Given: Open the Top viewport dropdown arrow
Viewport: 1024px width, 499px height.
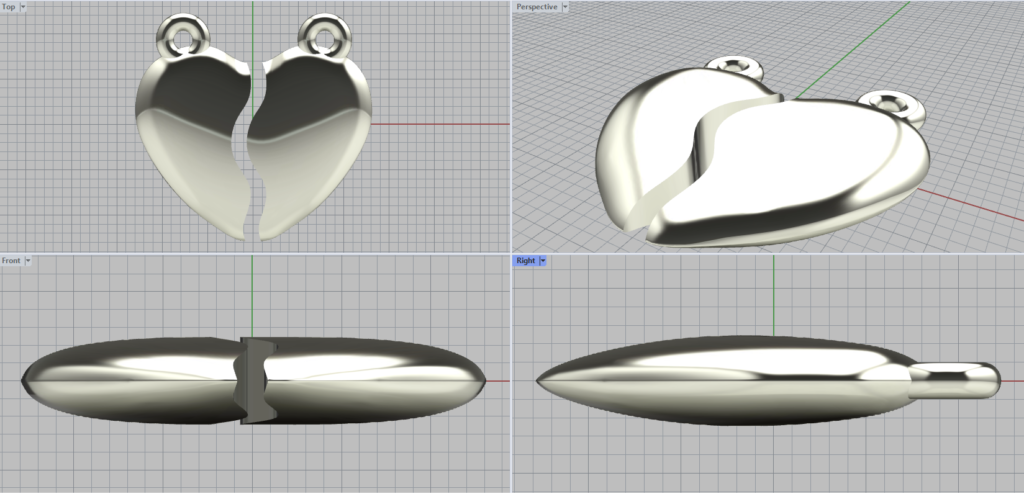Looking at the screenshot, I should pyautogui.click(x=23, y=7).
